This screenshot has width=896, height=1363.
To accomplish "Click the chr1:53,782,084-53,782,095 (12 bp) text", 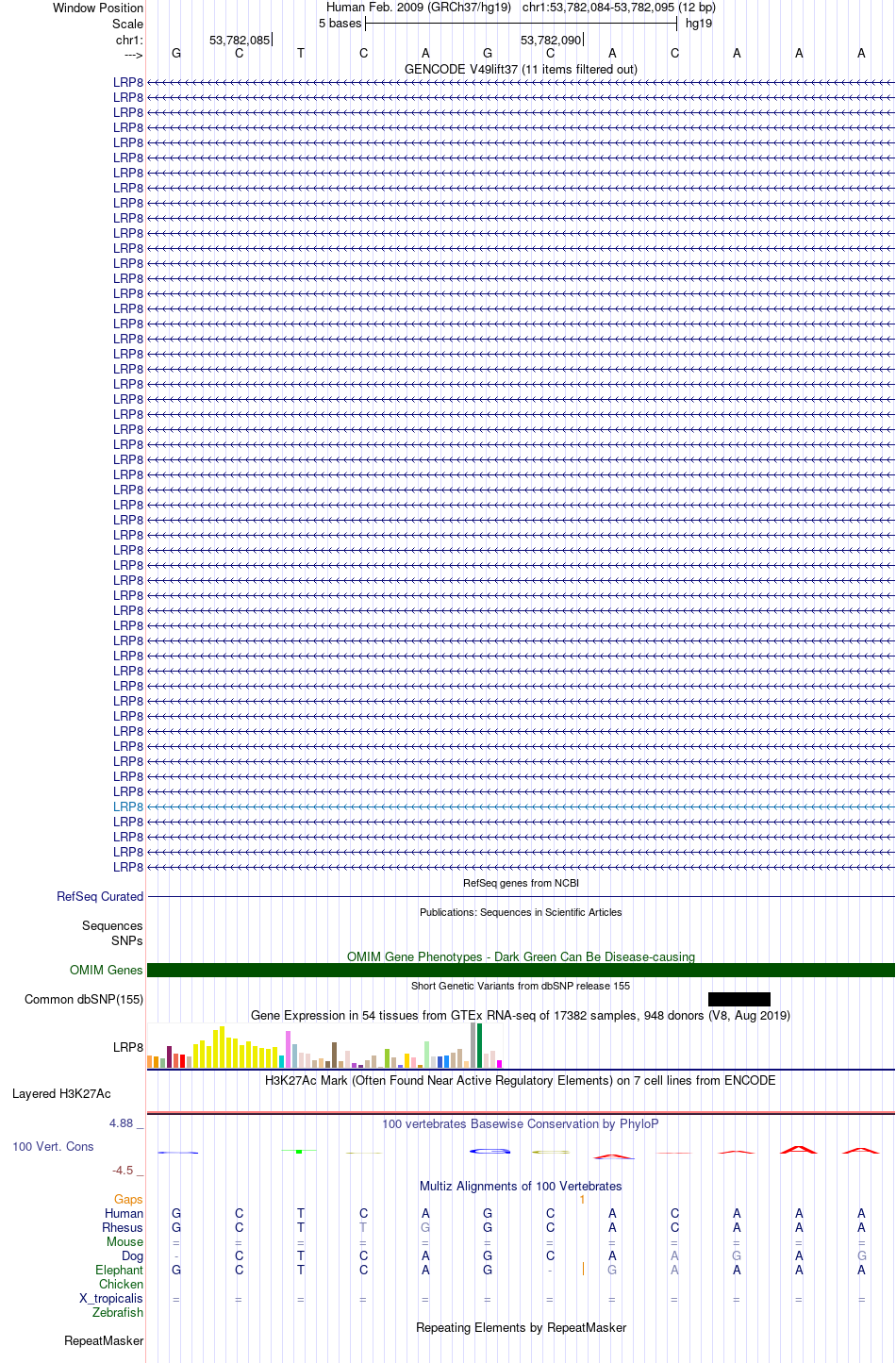I will pos(619,7).
